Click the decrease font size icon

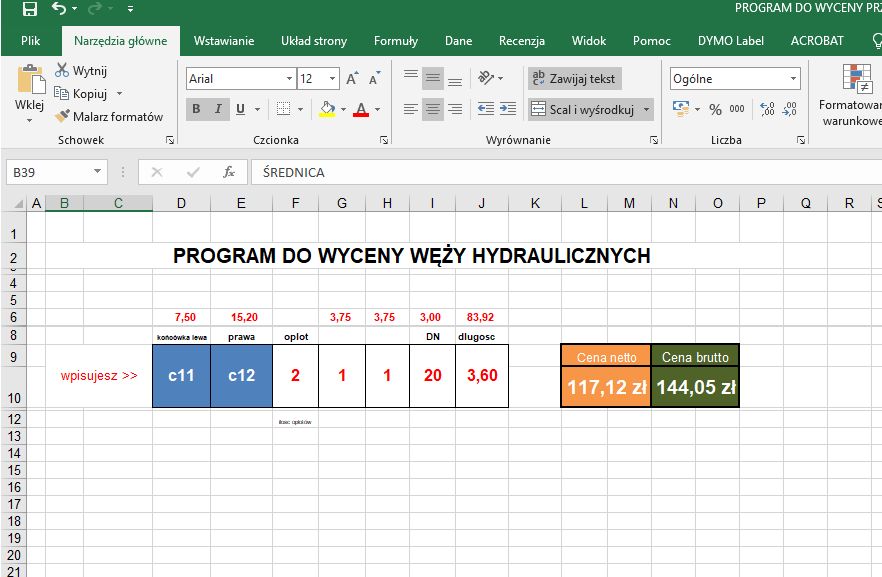[x=374, y=78]
